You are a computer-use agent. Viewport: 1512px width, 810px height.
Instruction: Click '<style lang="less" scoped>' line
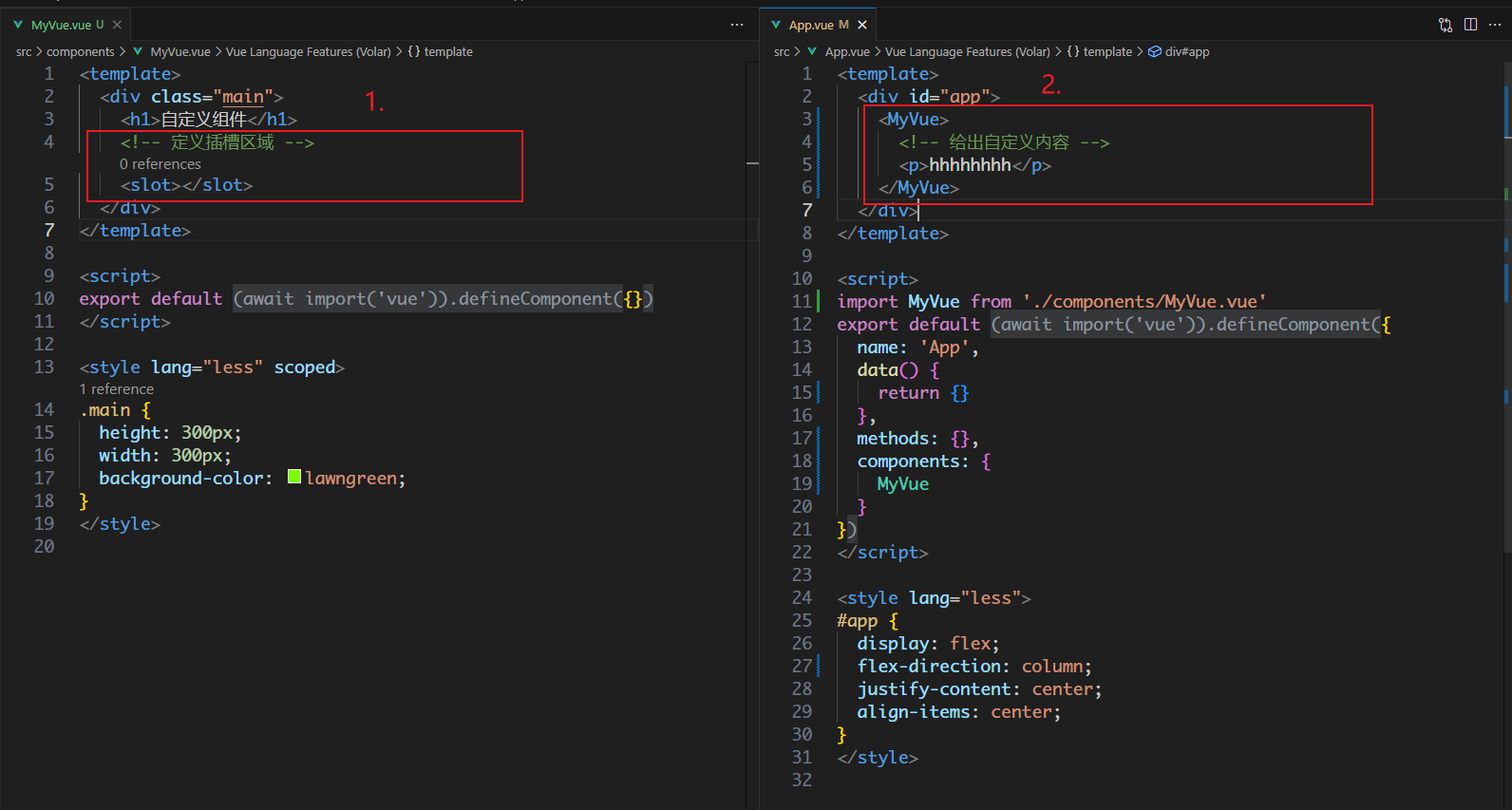click(x=212, y=367)
